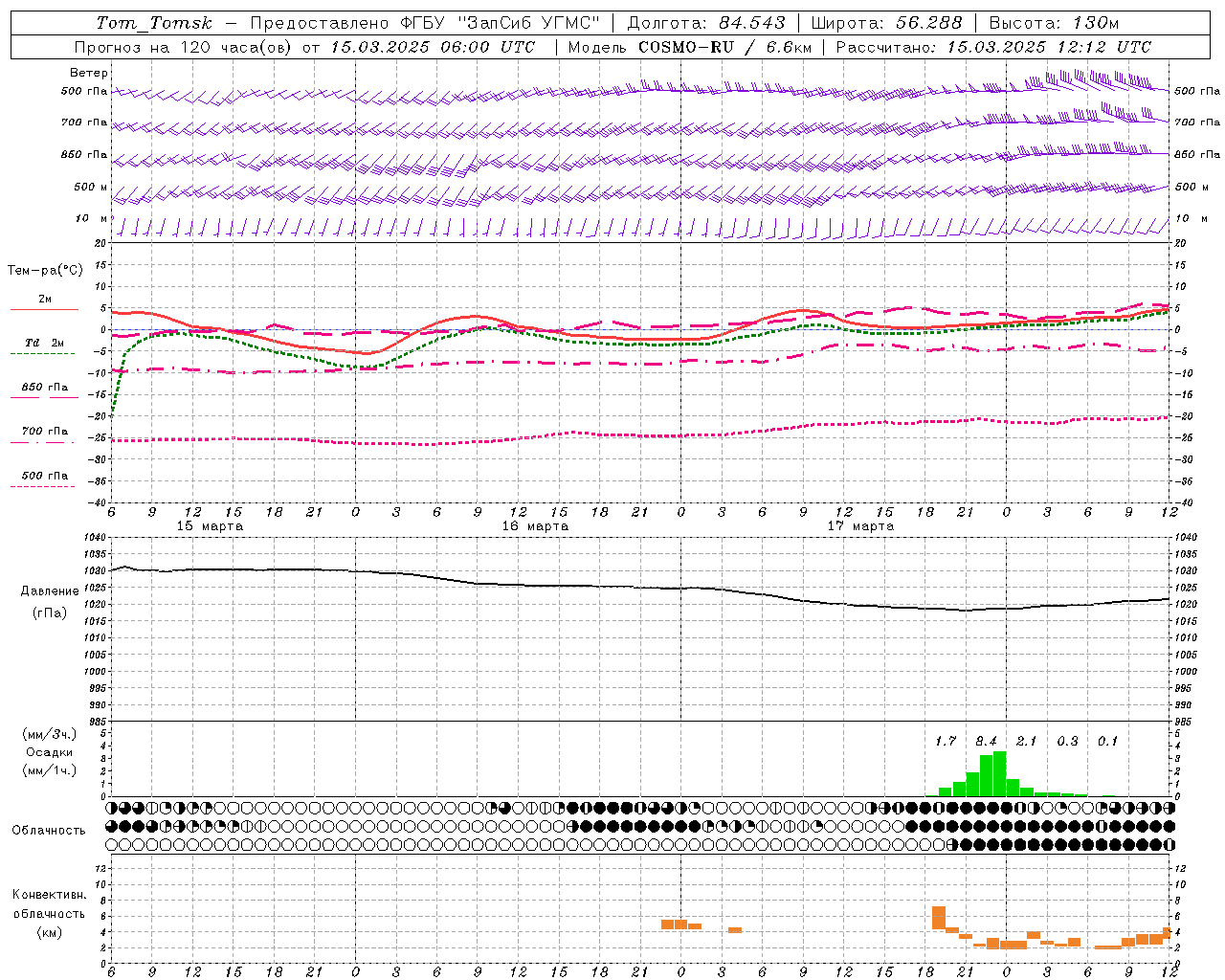Viewport: 1225px width, 980px height.
Task: Click the (мм/3ч.) unit label
Action: (x=50, y=734)
